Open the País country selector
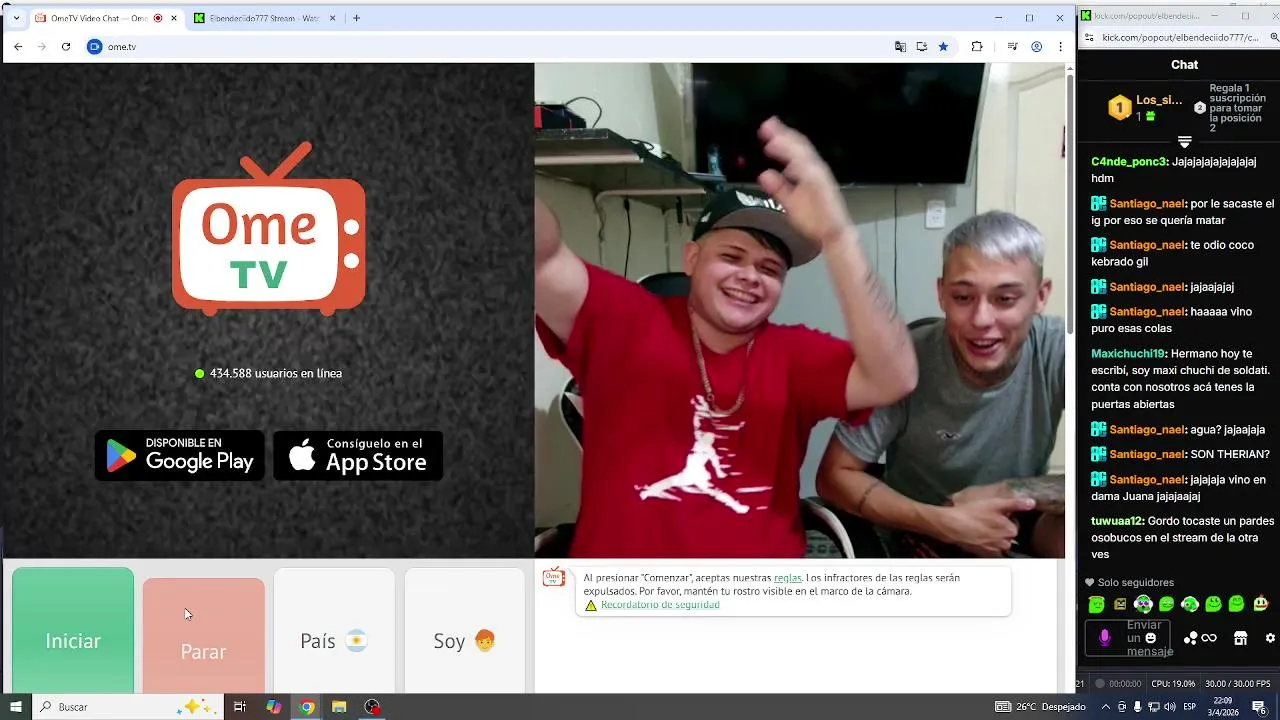 [x=334, y=631]
